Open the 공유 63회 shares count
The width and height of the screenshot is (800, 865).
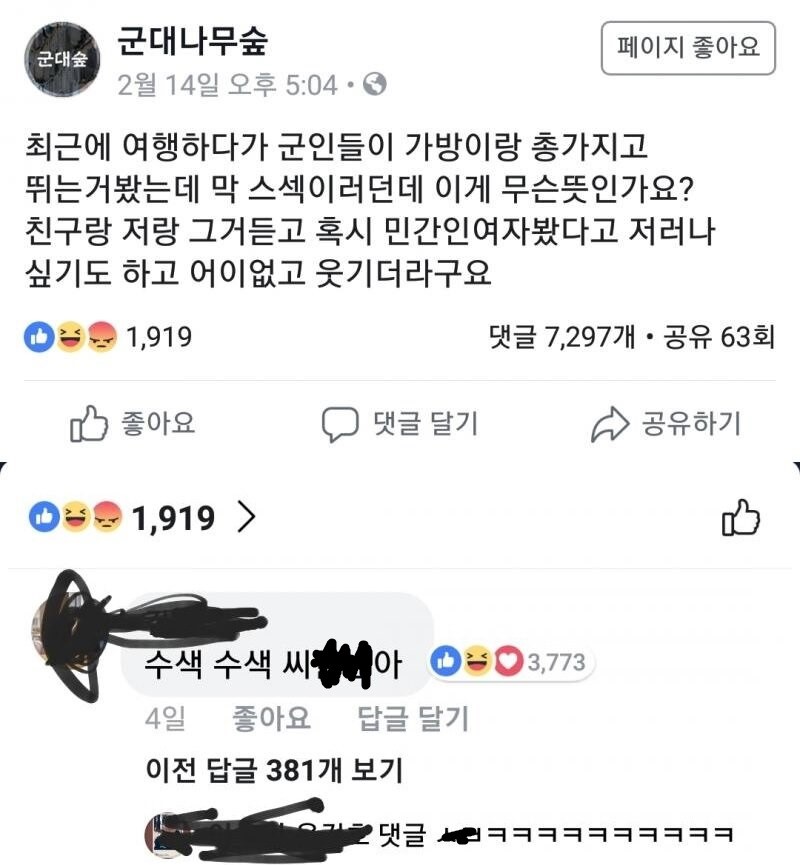coord(719,337)
